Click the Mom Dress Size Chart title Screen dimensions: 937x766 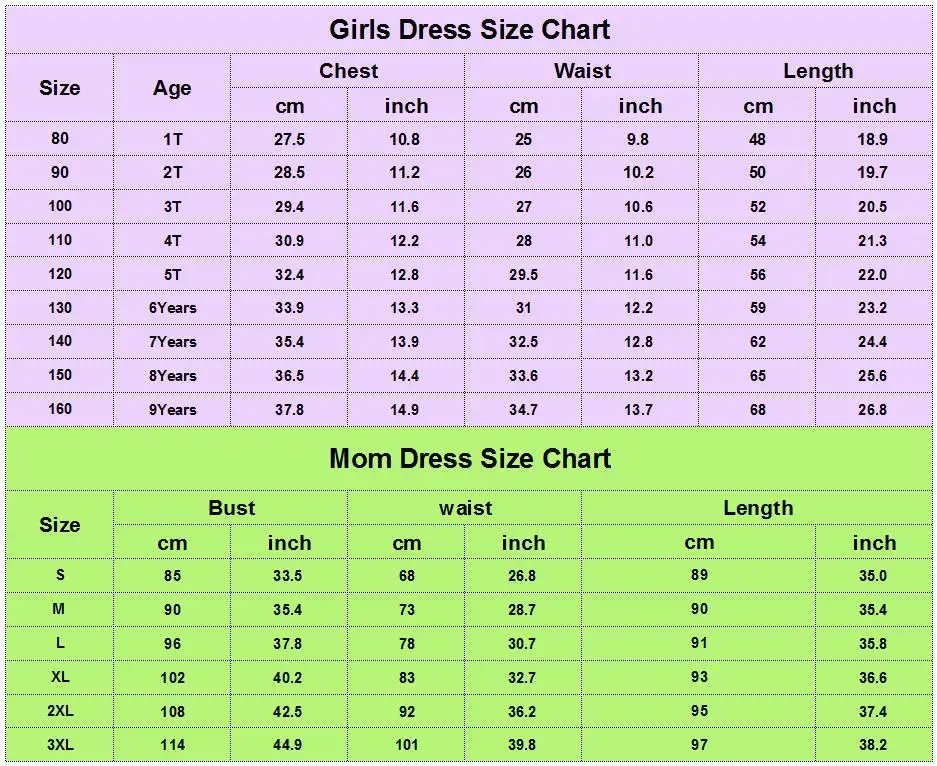point(470,458)
